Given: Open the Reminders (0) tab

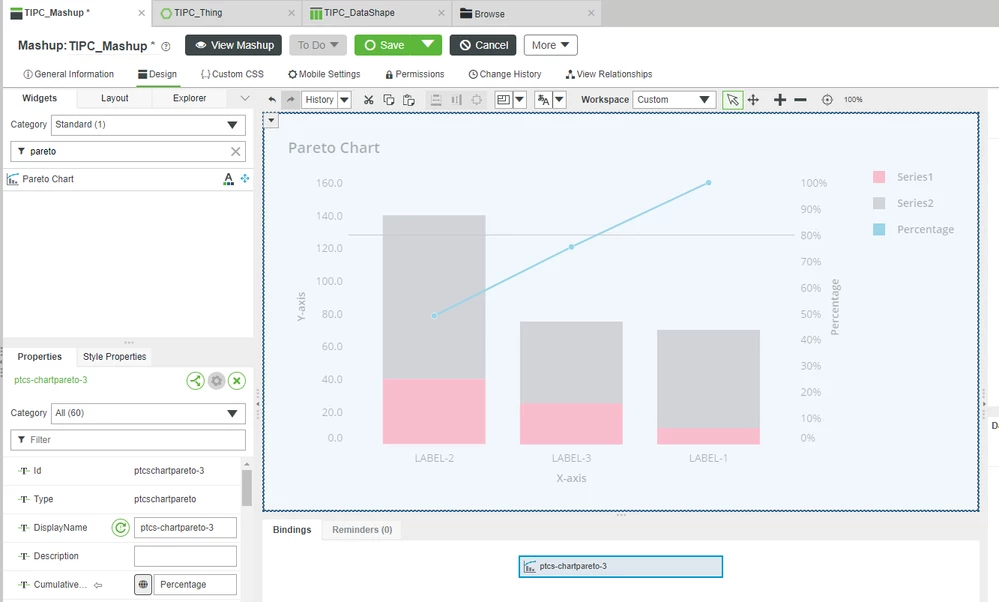Looking at the screenshot, I should [362, 529].
